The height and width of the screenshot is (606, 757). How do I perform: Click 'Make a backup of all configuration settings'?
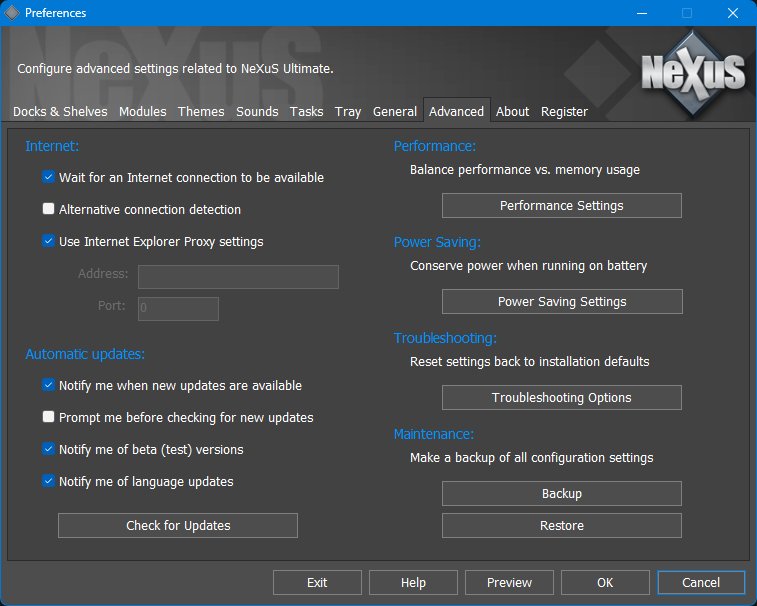pyautogui.click(x=532, y=458)
